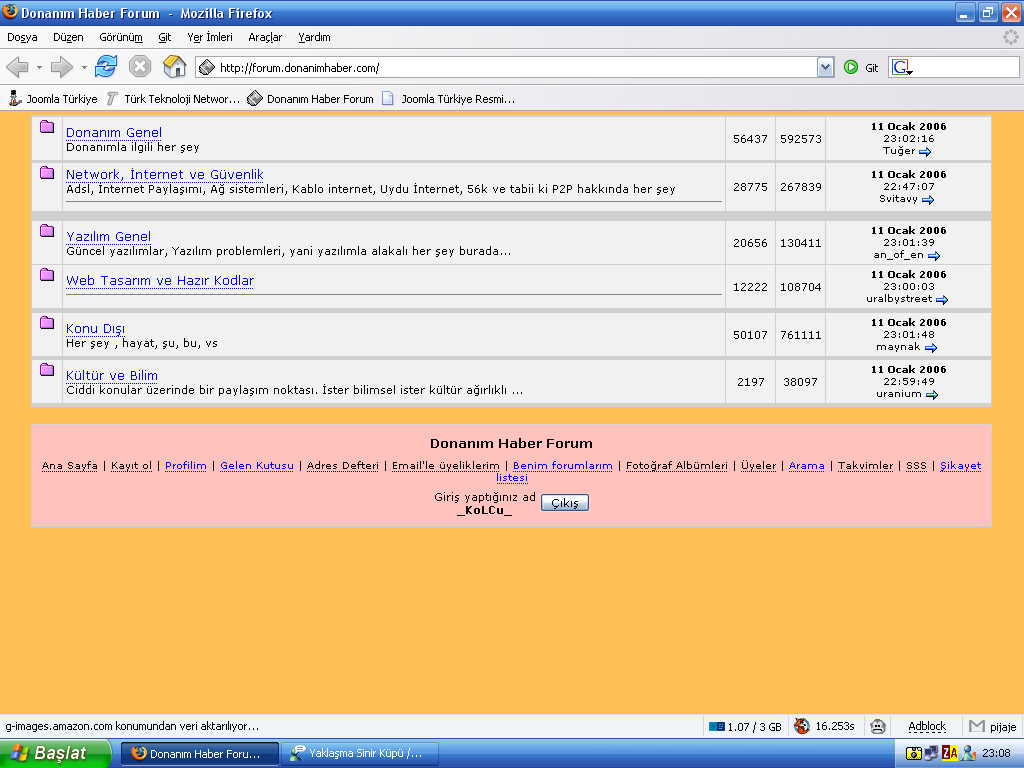This screenshot has height=768, width=1024.
Task: Click the Üyeler members link
Action: click(758, 466)
